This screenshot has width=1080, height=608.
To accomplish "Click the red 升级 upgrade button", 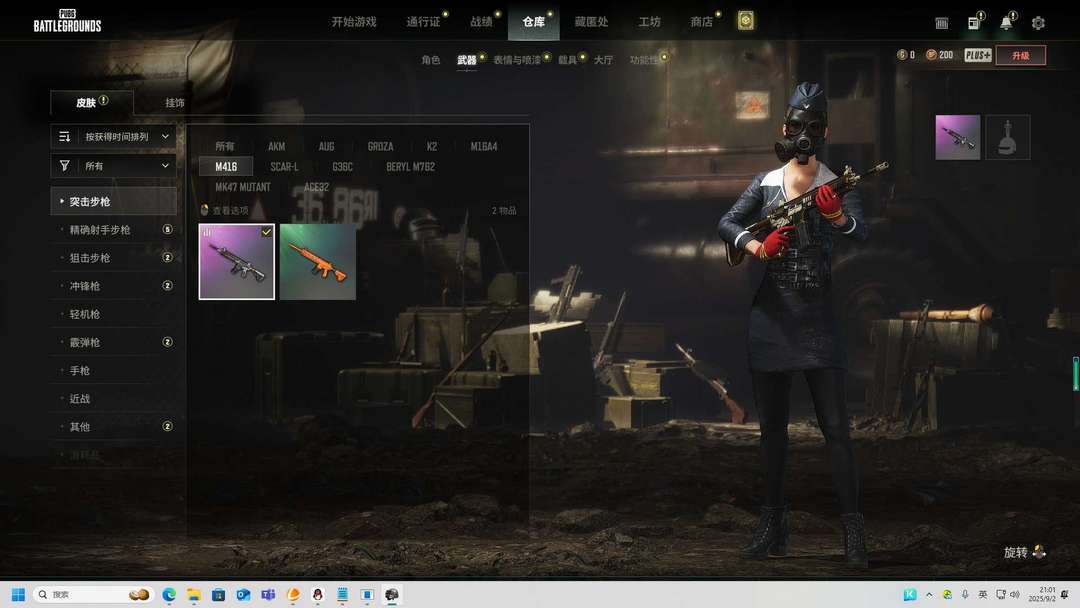I will click(x=1021, y=55).
